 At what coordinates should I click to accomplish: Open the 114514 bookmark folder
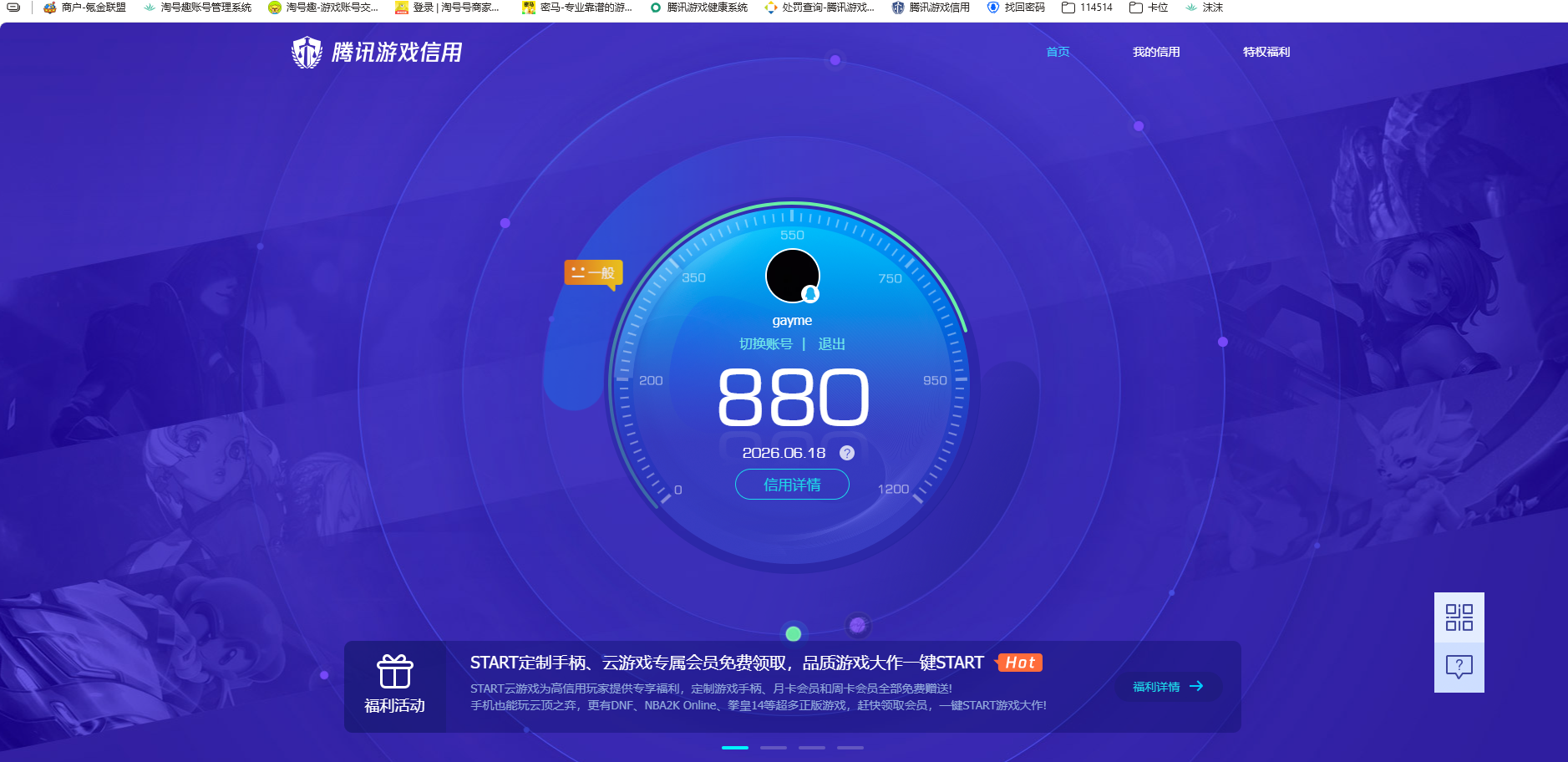pyautogui.click(x=1087, y=8)
